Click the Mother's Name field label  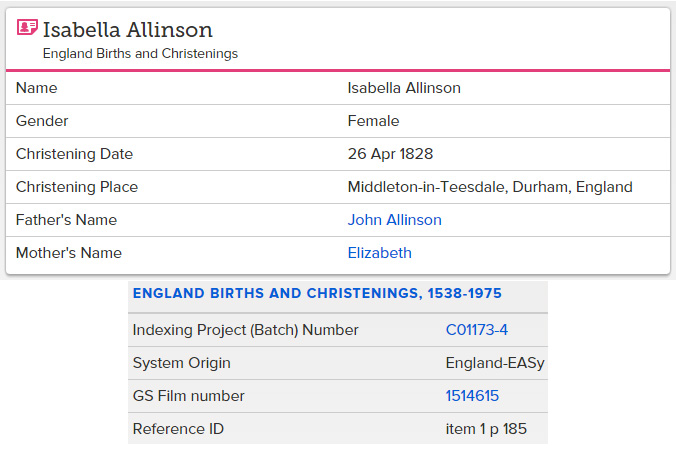click(69, 253)
